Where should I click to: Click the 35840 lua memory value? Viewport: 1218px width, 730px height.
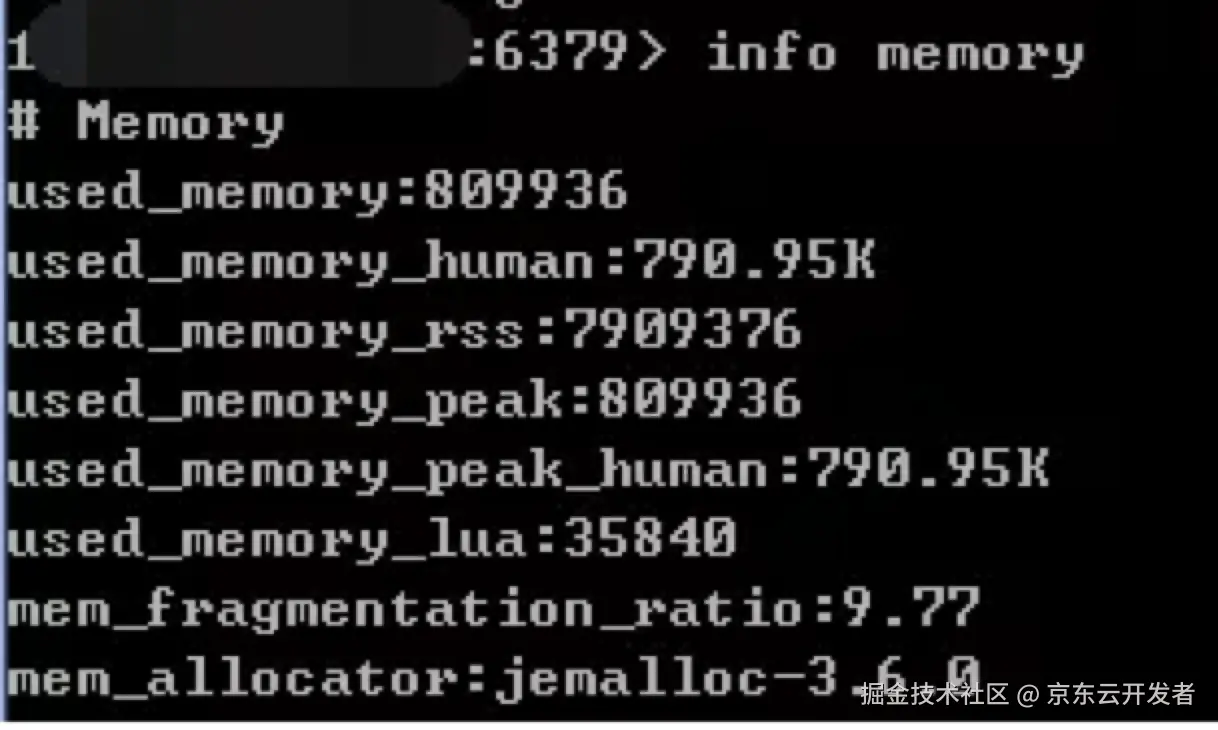pos(650,540)
